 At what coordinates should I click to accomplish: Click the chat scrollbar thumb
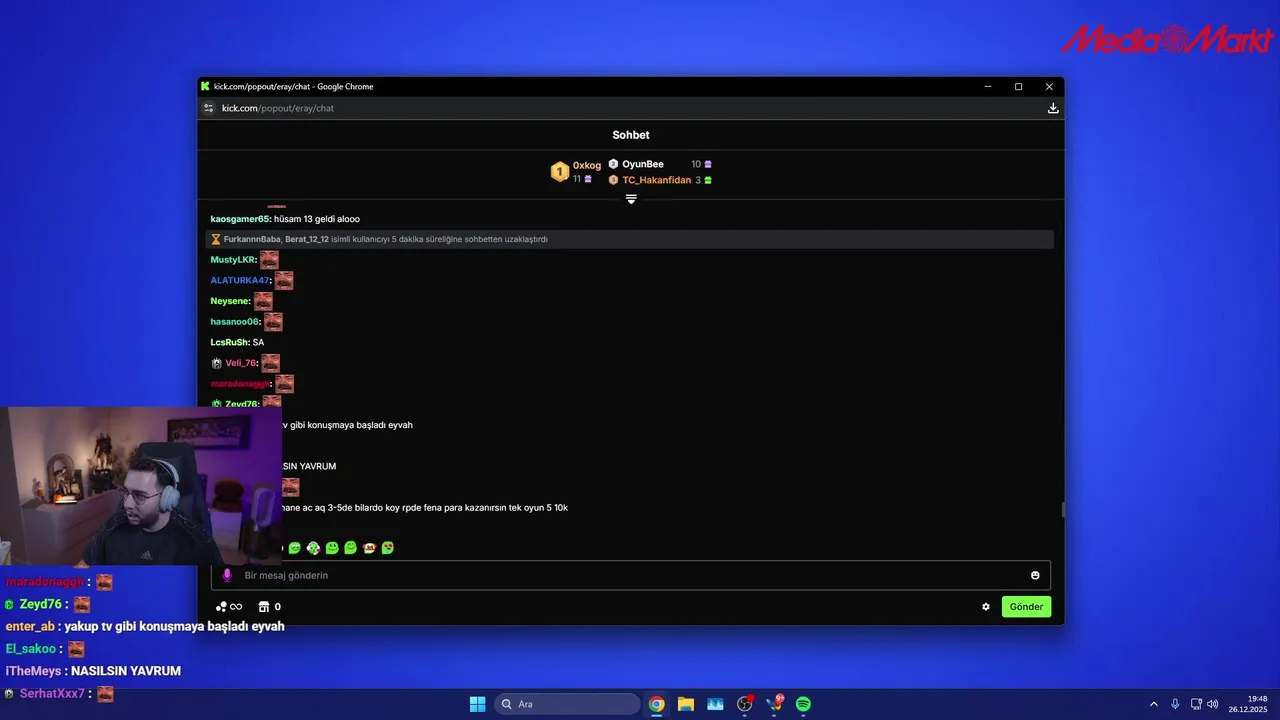click(1063, 510)
